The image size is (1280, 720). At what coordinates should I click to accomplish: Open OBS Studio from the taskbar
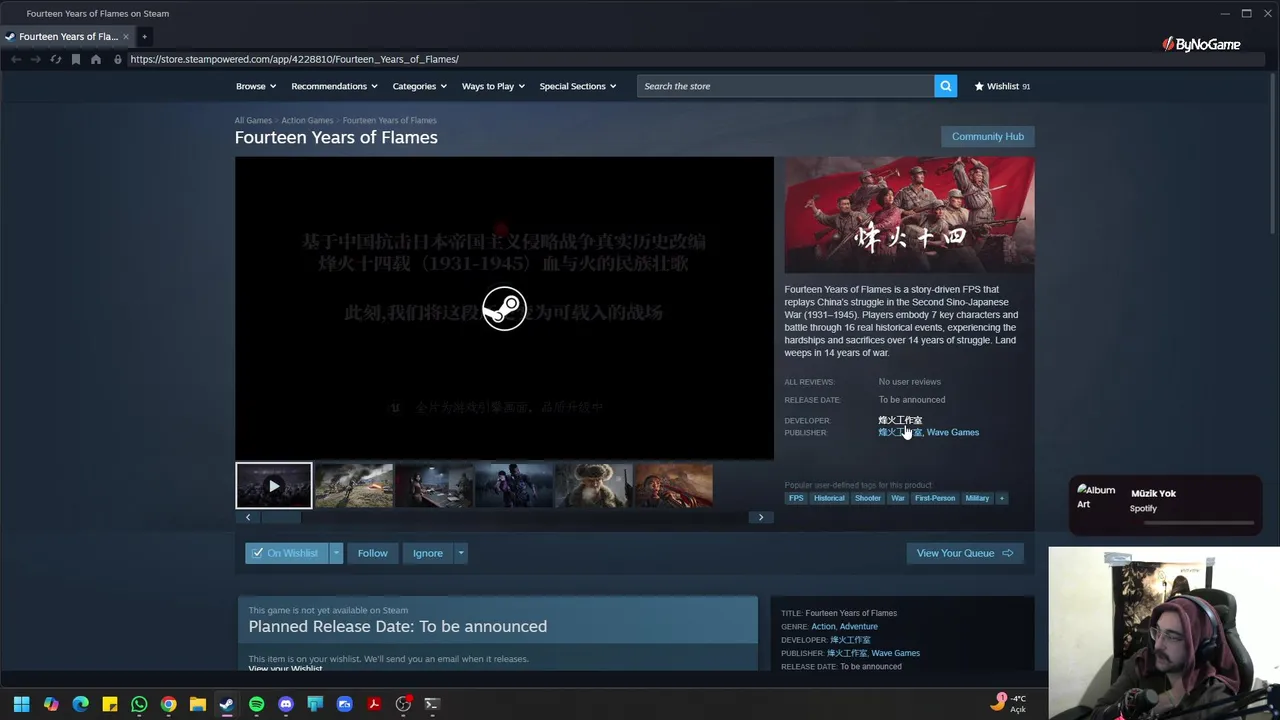point(403,704)
